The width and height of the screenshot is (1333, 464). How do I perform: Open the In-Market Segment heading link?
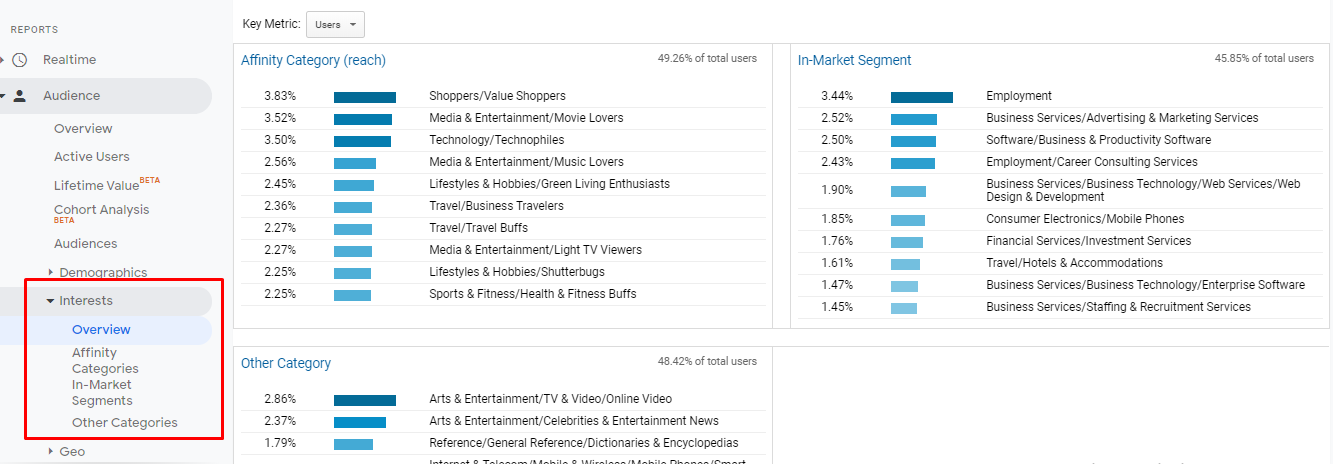854,60
